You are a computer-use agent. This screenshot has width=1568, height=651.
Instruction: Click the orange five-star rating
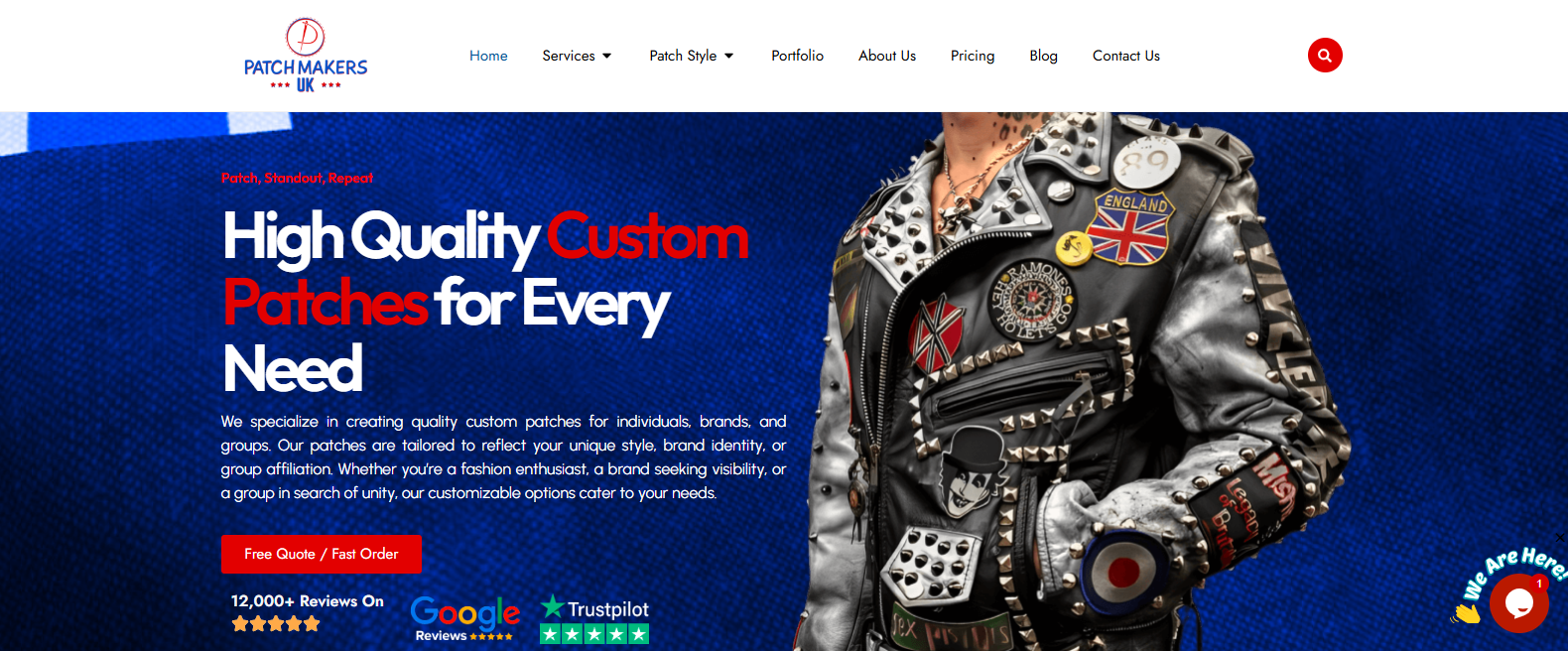(276, 624)
